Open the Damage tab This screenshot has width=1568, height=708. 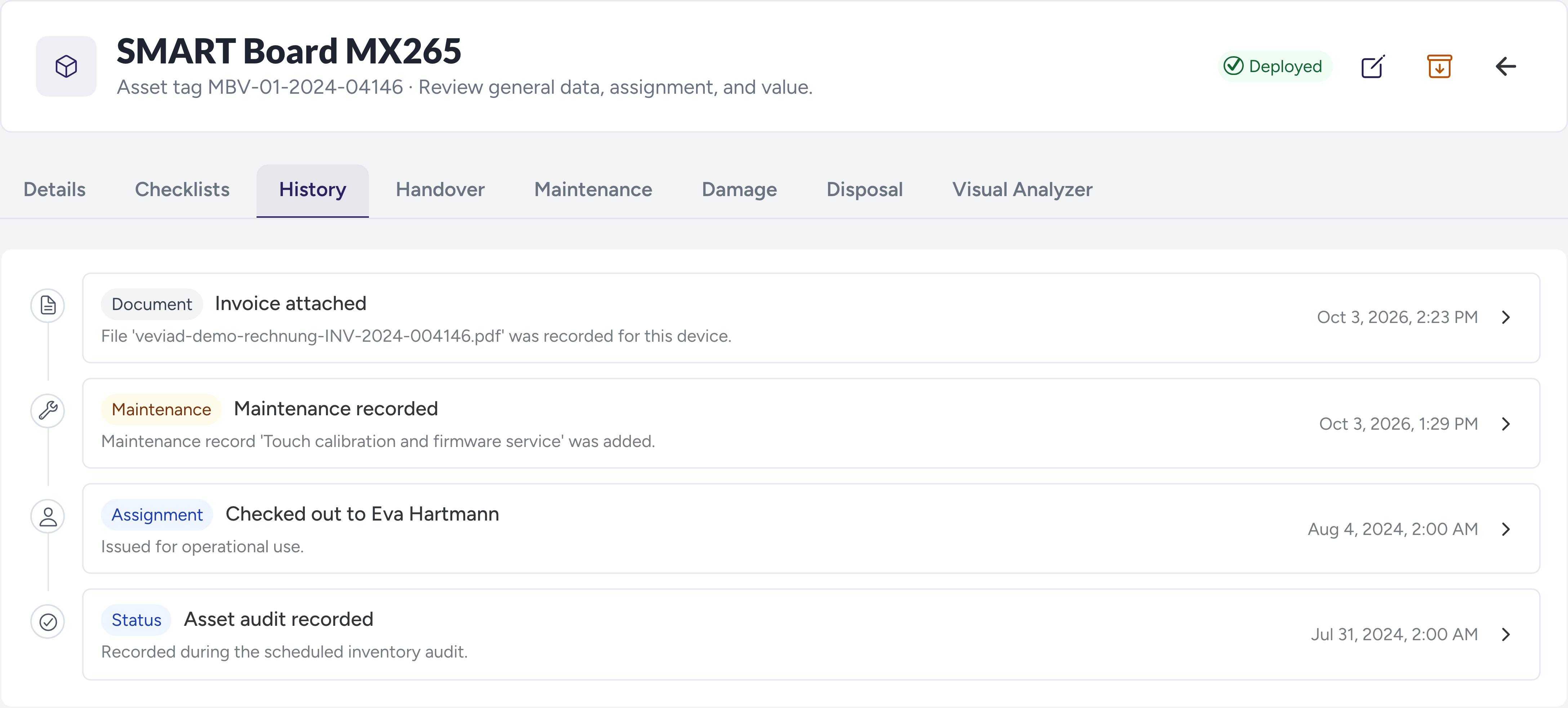tap(740, 190)
